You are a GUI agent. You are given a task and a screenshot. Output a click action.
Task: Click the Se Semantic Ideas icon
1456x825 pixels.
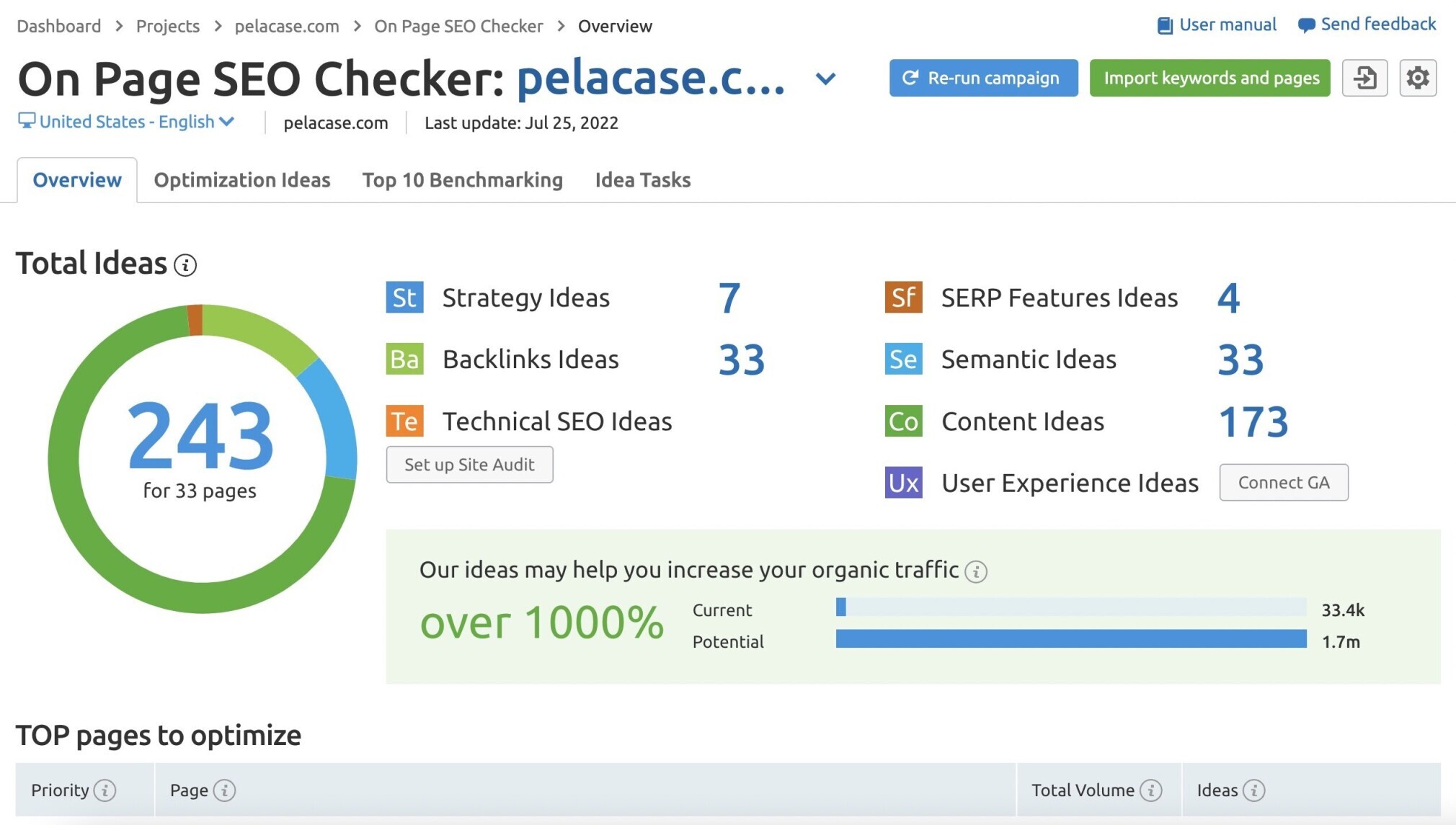[x=903, y=359]
